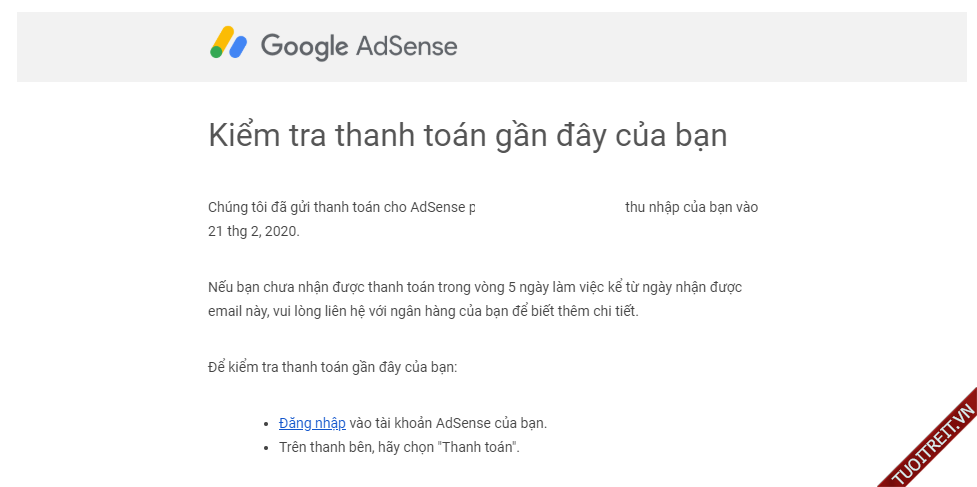Click the Google AdSense colored logo icon
This screenshot has height=487, width=977.
228,43
